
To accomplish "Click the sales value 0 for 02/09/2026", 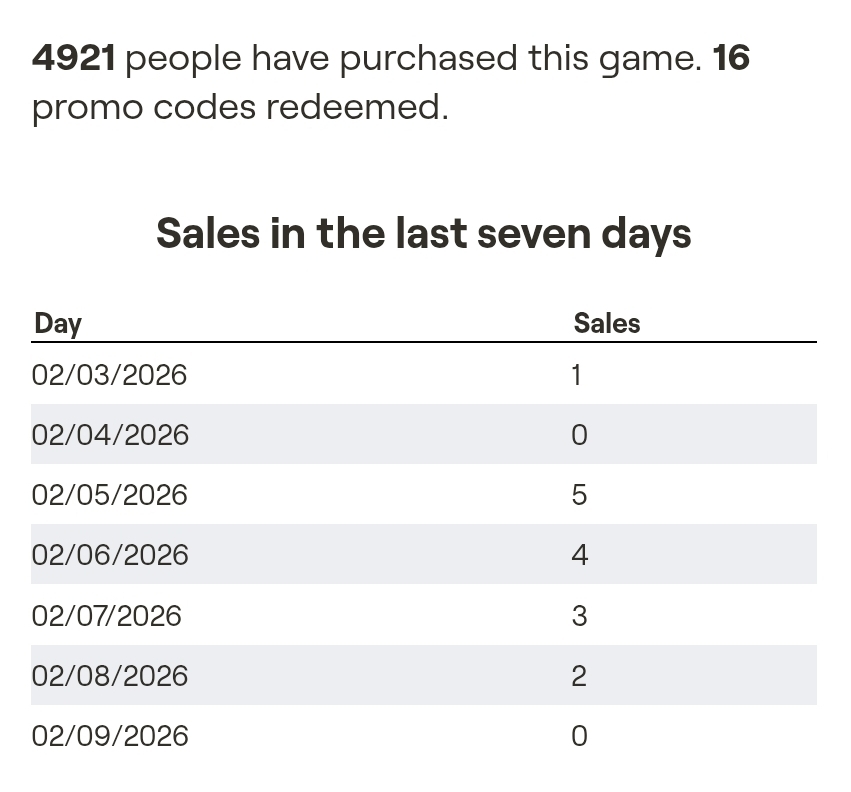I will (579, 736).
